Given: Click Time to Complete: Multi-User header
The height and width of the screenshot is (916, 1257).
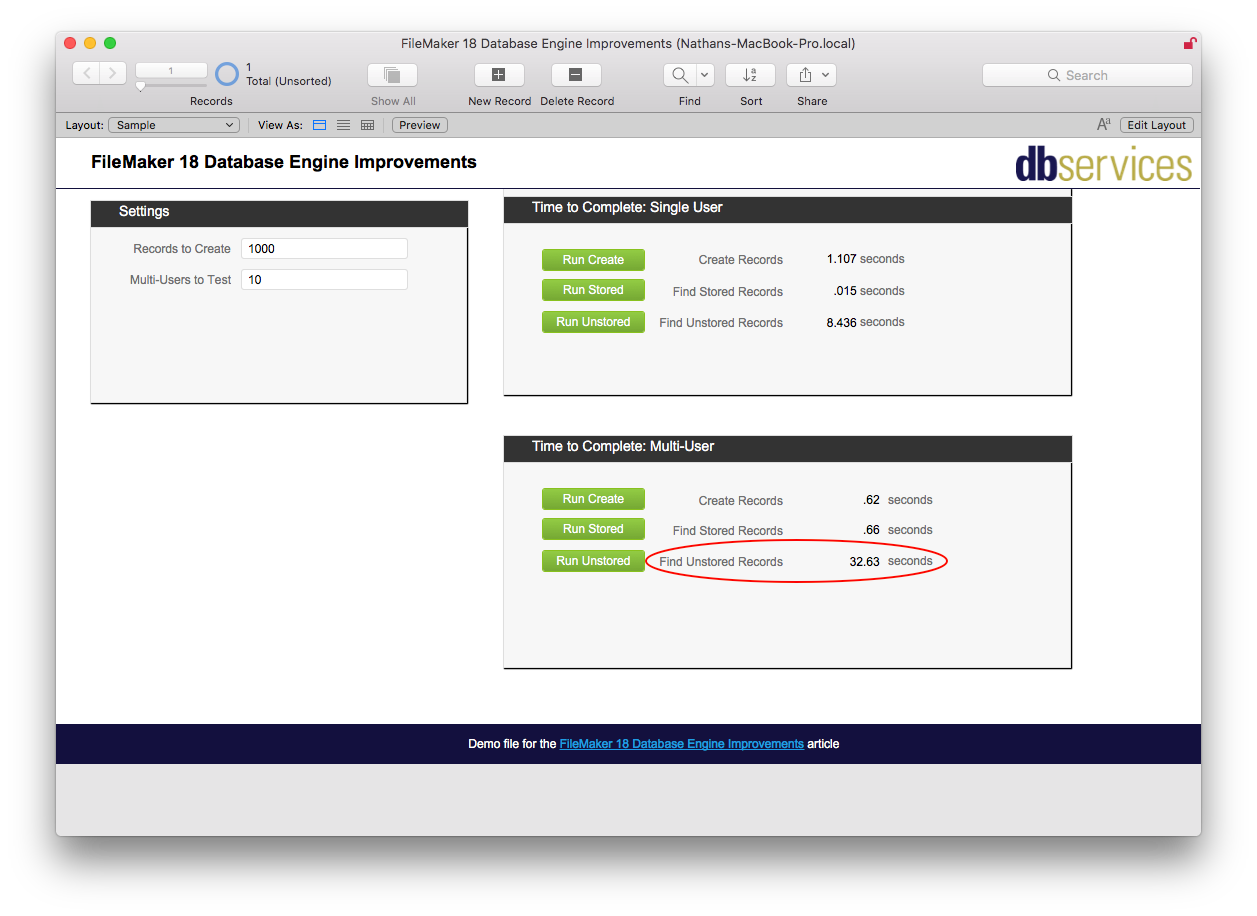Looking at the screenshot, I should click(x=787, y=447).
